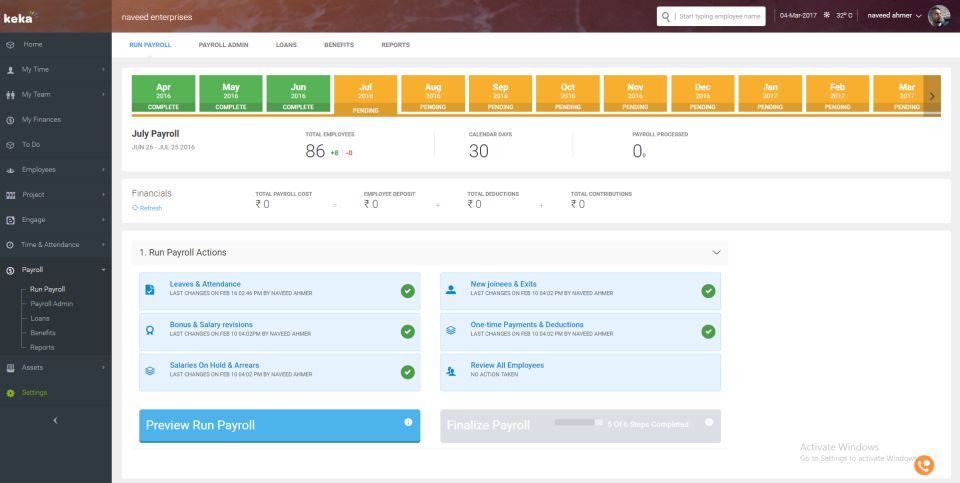Click the Home icon in sidebar
Viewport: 960px width, 483px height.
point(10,45)
